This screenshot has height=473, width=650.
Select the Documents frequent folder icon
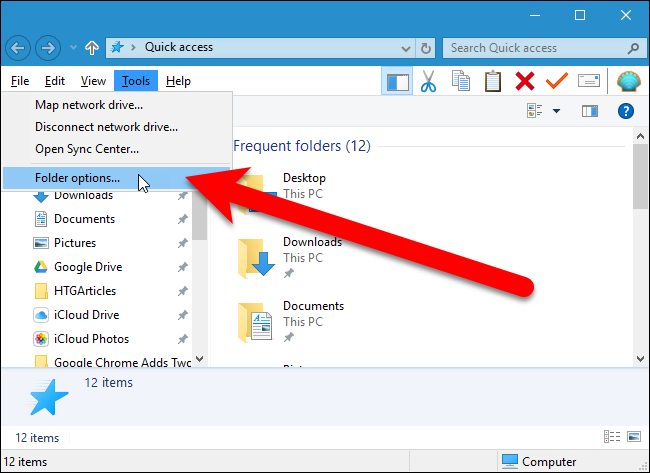point(255,322)
